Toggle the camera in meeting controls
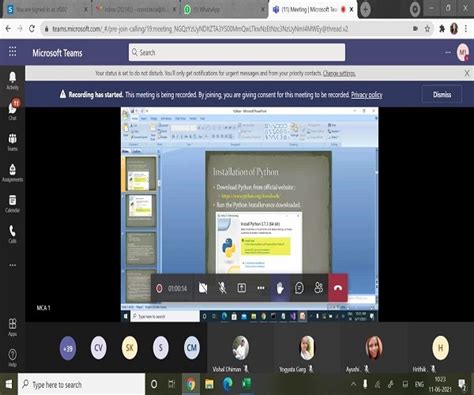 [203, 288]
